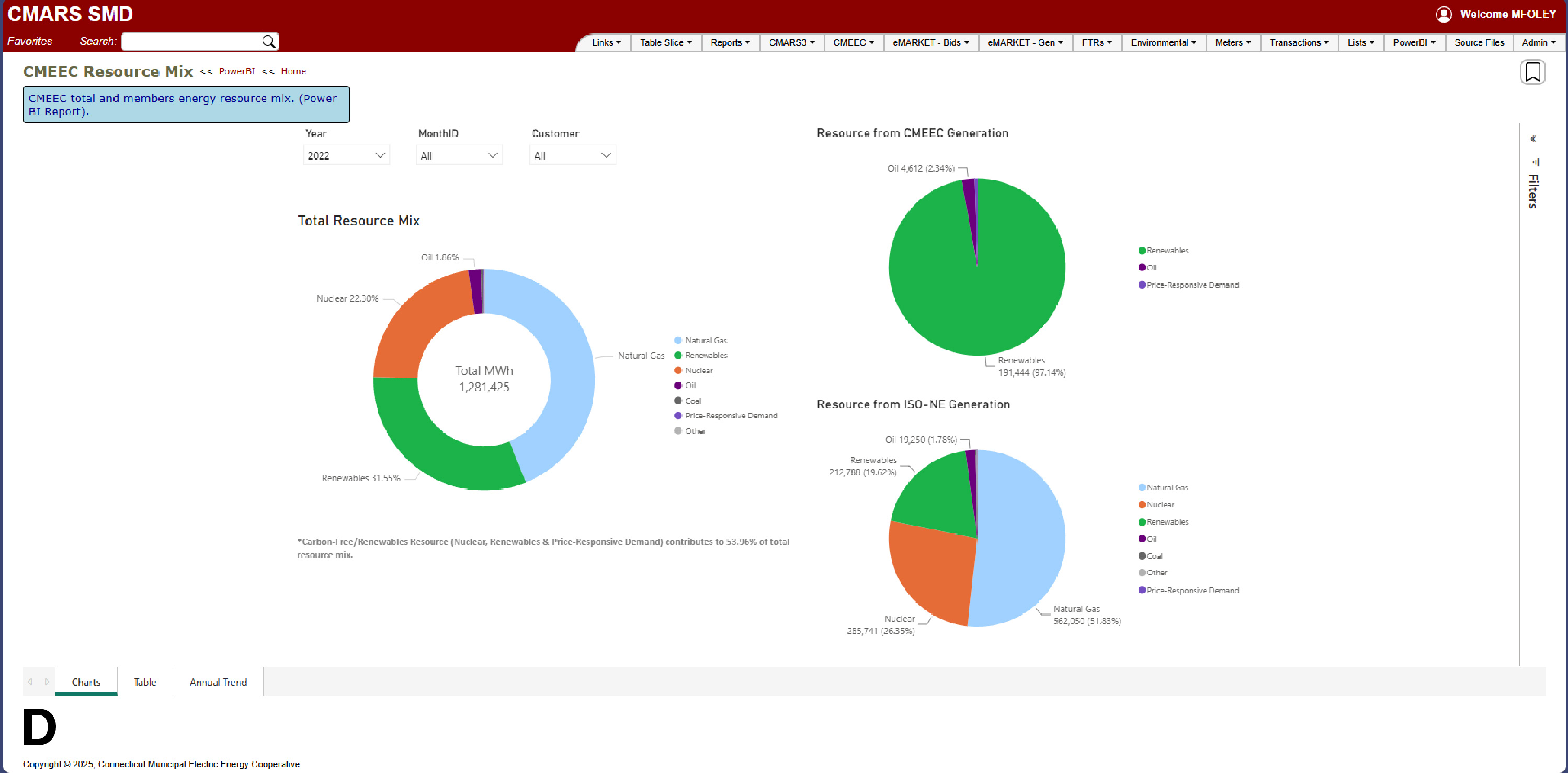Click Price-Responsive Demand legend in Total Resource Mix
The height and width of the screenshot is (773, 1568).
[x=725, y=416]
